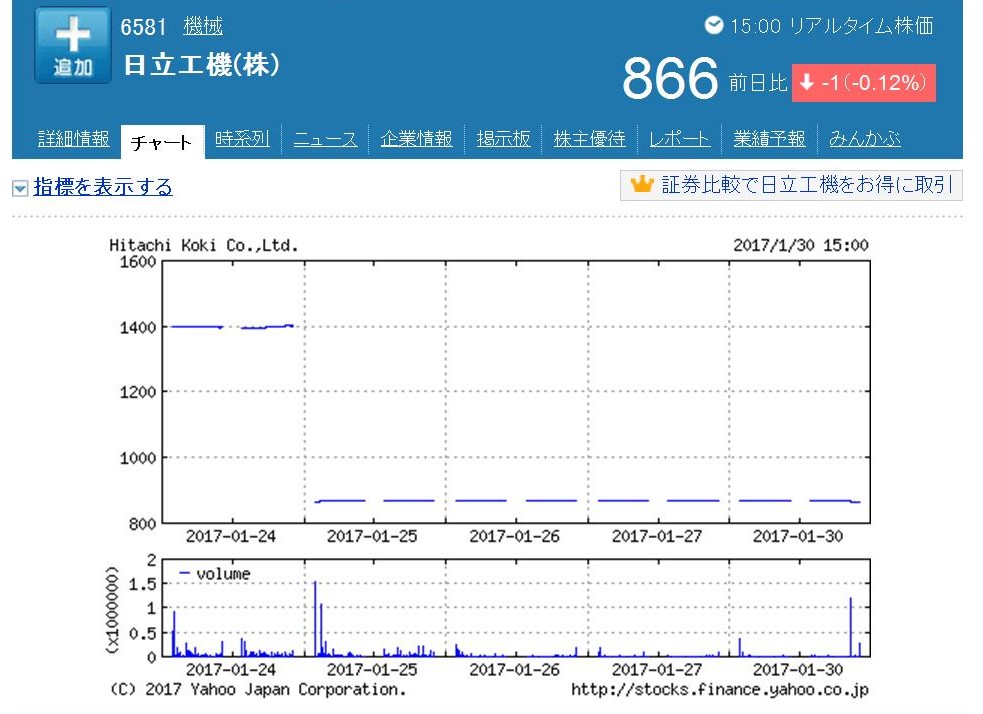The image size is (983, 714).
Task: Open the レポート tab
Action: pyautogui.click(x=680, y=139)
